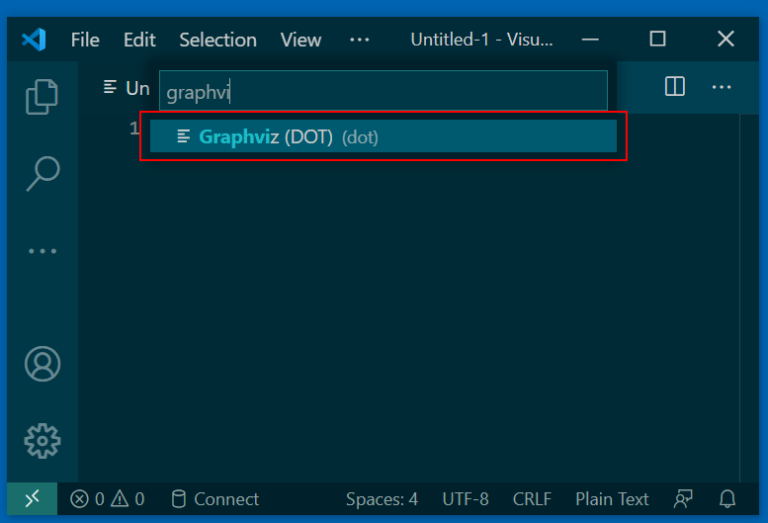Change the CRLF end of line sequence
Image resolution: width=768 pixels, height=523 pixels.
click(x=532, y=499)
